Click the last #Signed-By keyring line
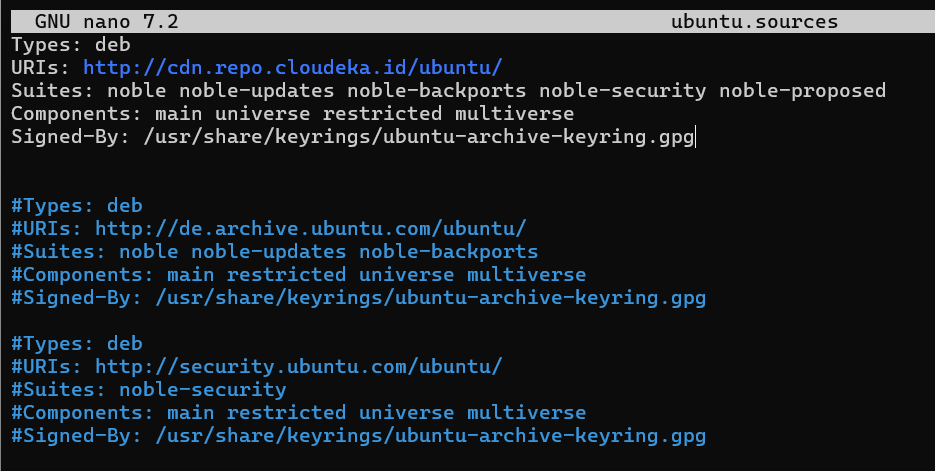 pos(358,435)
